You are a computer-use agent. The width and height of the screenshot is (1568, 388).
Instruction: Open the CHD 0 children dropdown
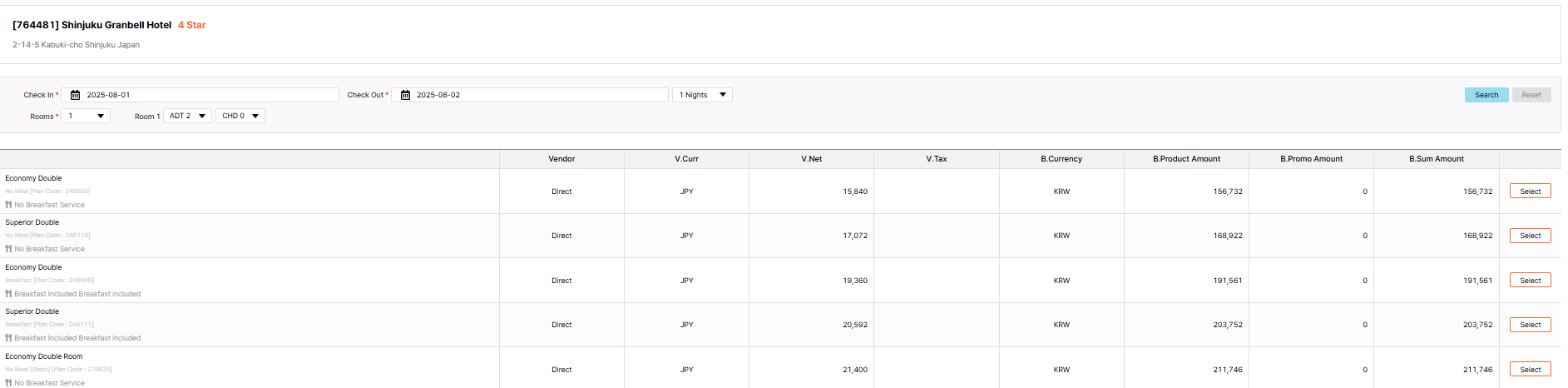pos(240,116)
